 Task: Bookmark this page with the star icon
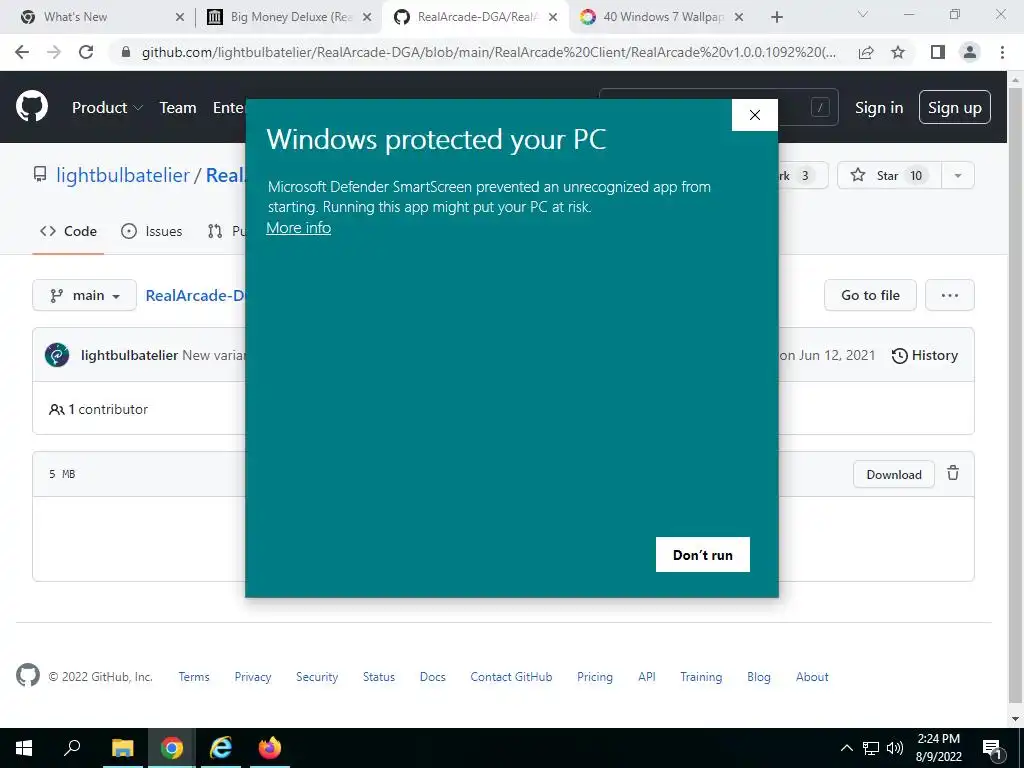[898, 52]
